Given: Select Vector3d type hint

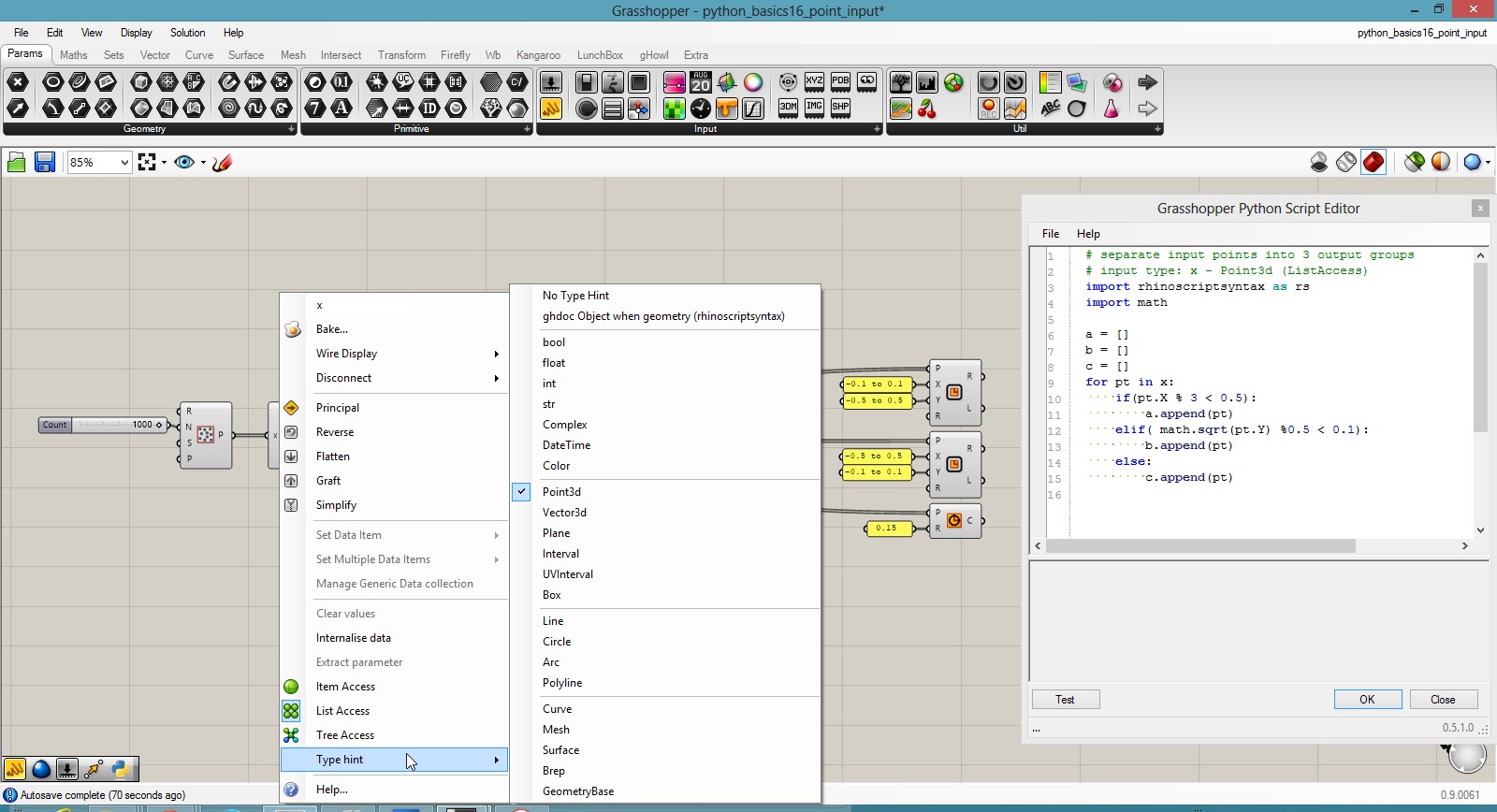Looking at the screenshot, I should coord(564,513).
